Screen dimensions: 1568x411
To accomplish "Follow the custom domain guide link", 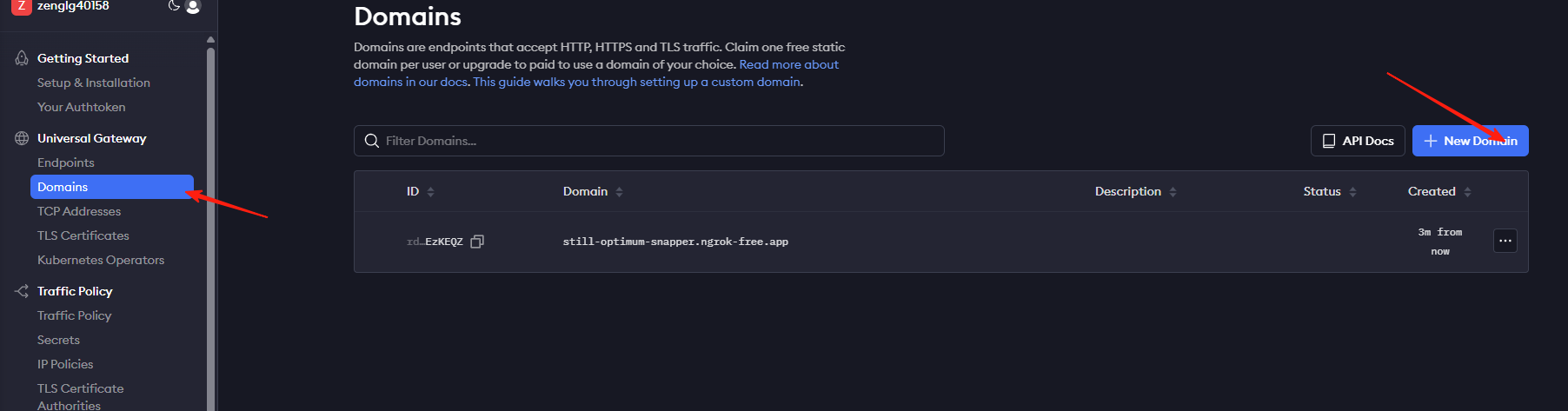I will point(637,82).
